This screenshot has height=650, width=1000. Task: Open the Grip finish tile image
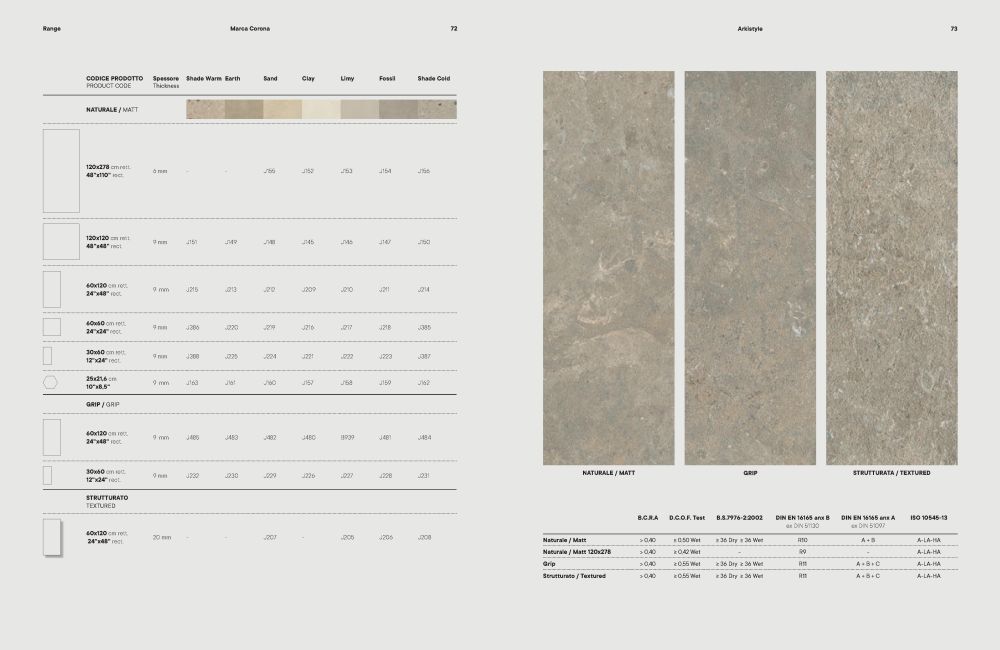[750, 268]
